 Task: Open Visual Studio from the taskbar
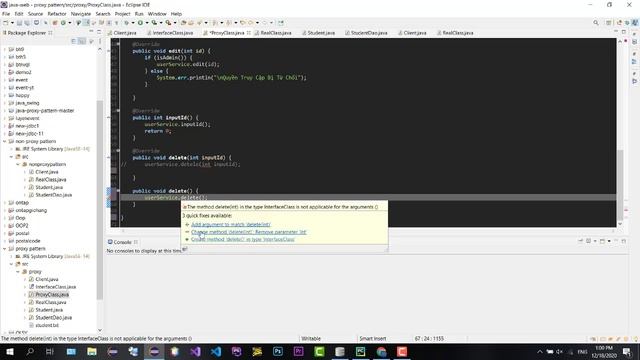195,351
